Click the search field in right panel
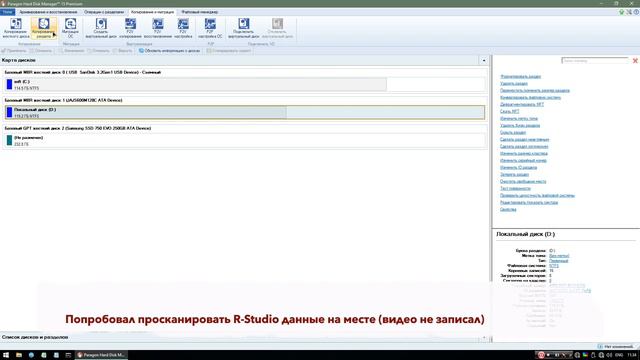The width and height of the screenshot is (640, 360). coord(595,60)
